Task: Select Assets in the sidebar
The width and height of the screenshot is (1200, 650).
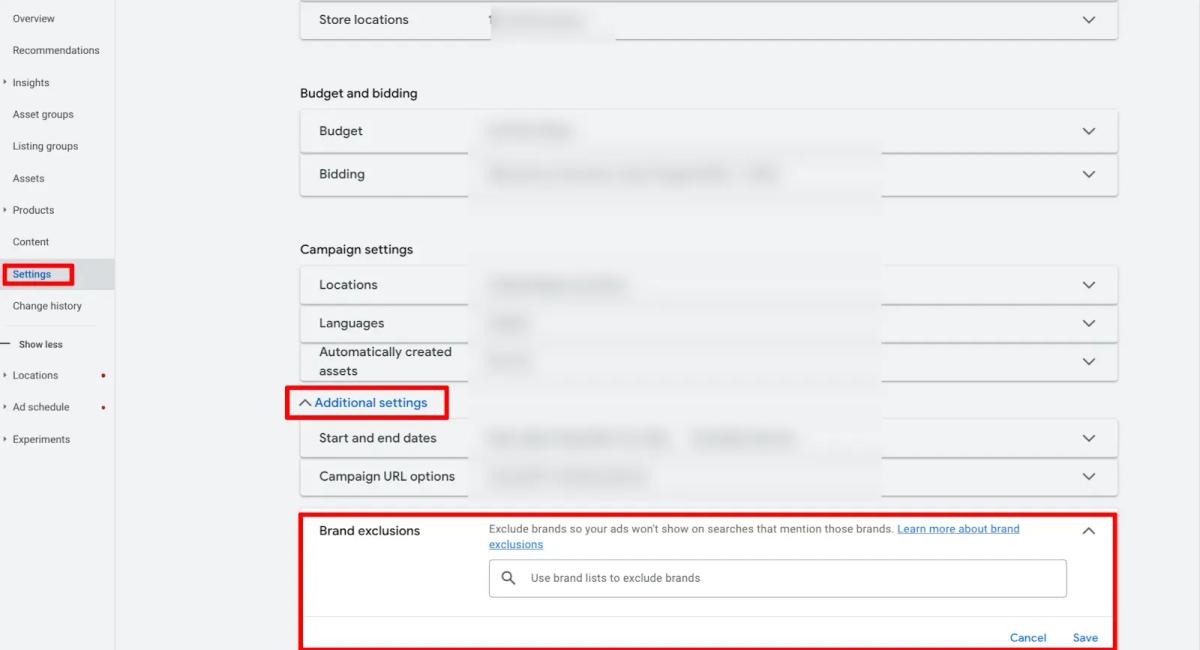Action: tap(29, 178)
